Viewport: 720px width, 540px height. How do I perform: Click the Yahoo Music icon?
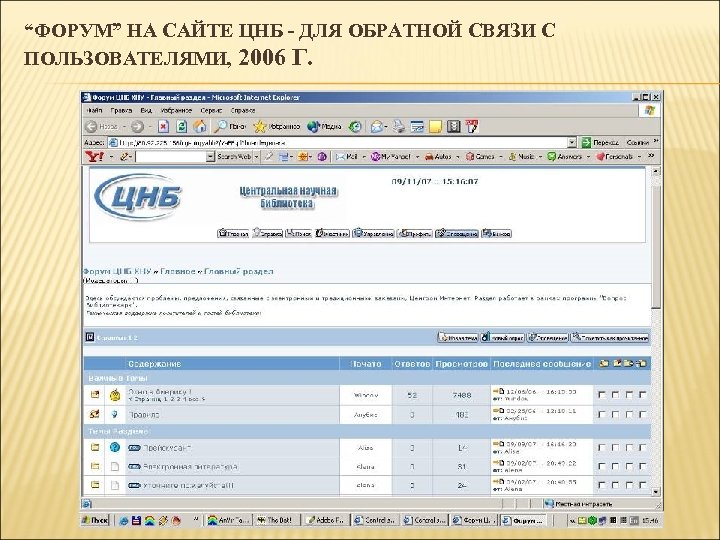tap(512, 157)
